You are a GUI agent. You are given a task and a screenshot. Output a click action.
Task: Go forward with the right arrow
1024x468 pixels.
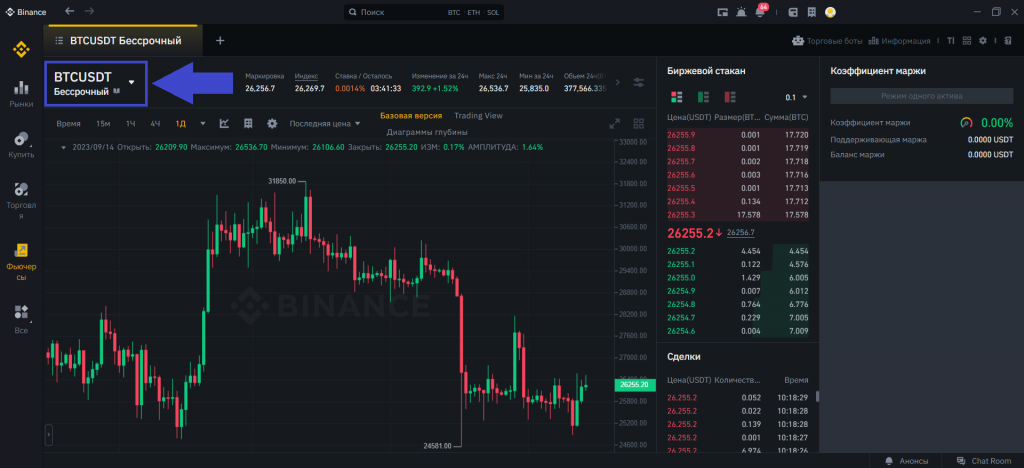[89, 11]
